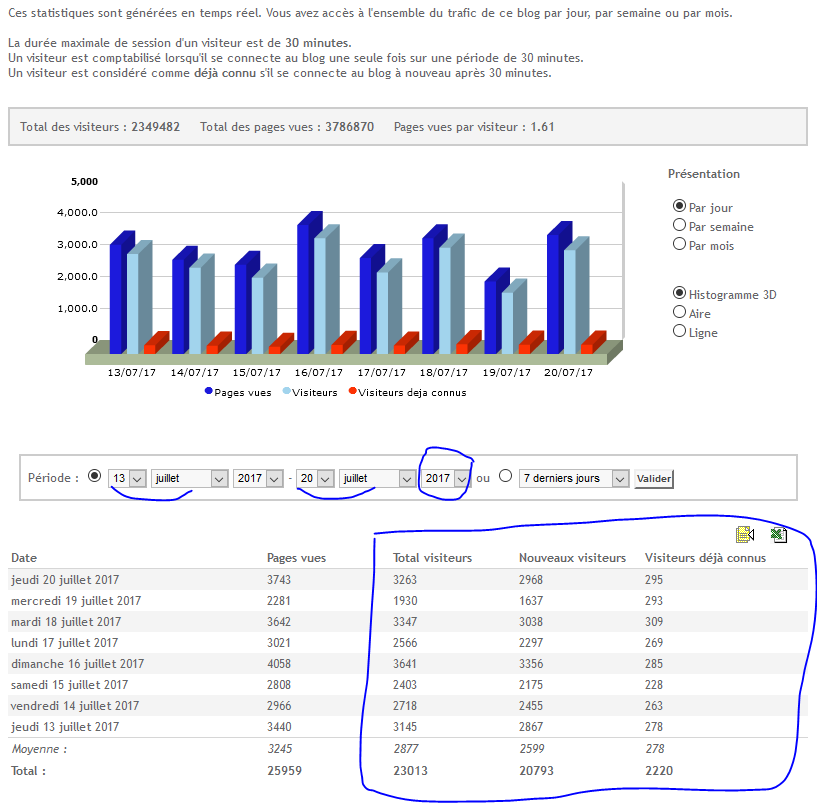
Task: Open the end month dropdown after day 20
Action: point(378,478)
